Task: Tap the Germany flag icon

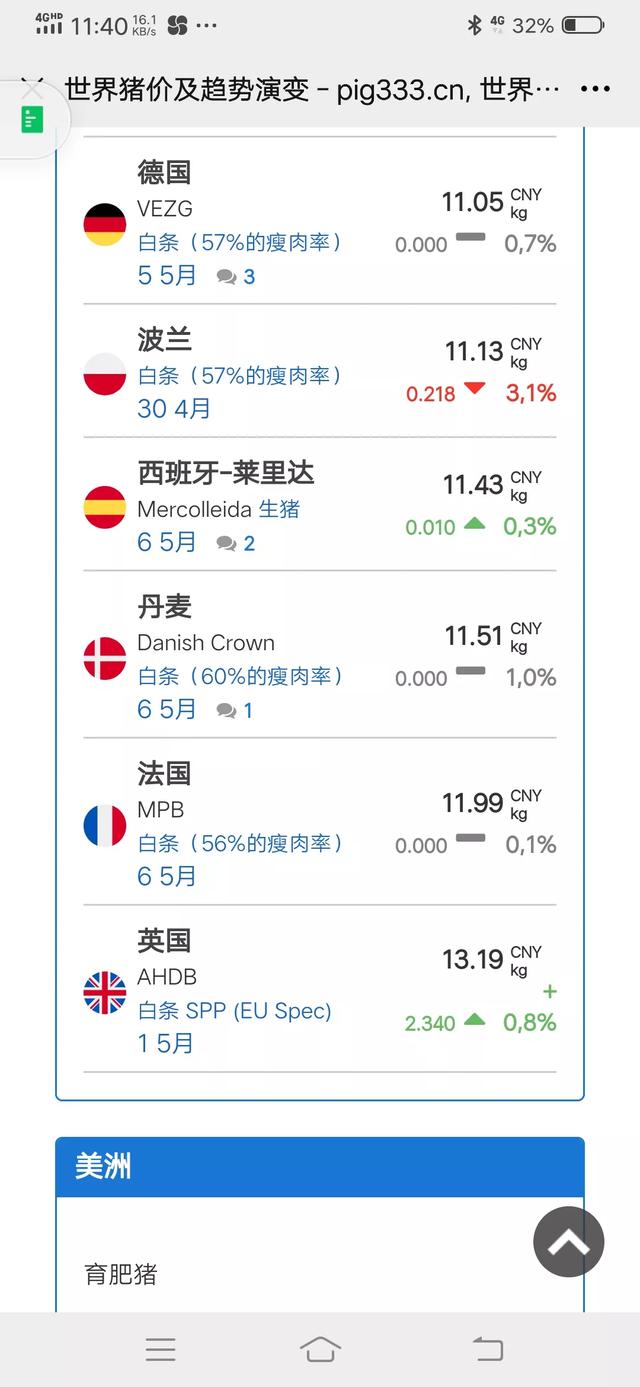Action: click(105, 224)
